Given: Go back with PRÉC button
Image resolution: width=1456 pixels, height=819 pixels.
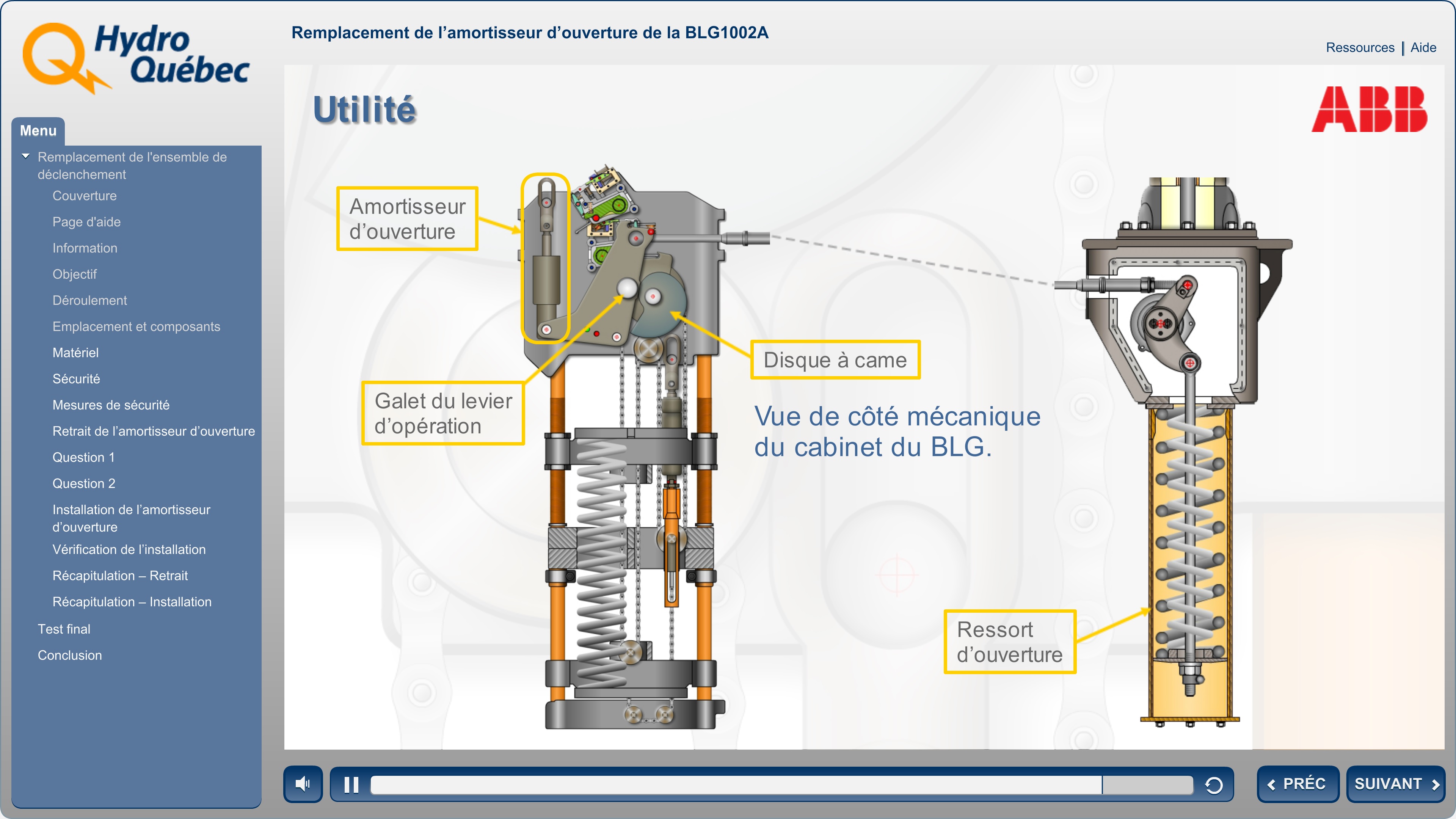Looking at the screenshot, I should pyautogui.click(x=1297, y=784).
